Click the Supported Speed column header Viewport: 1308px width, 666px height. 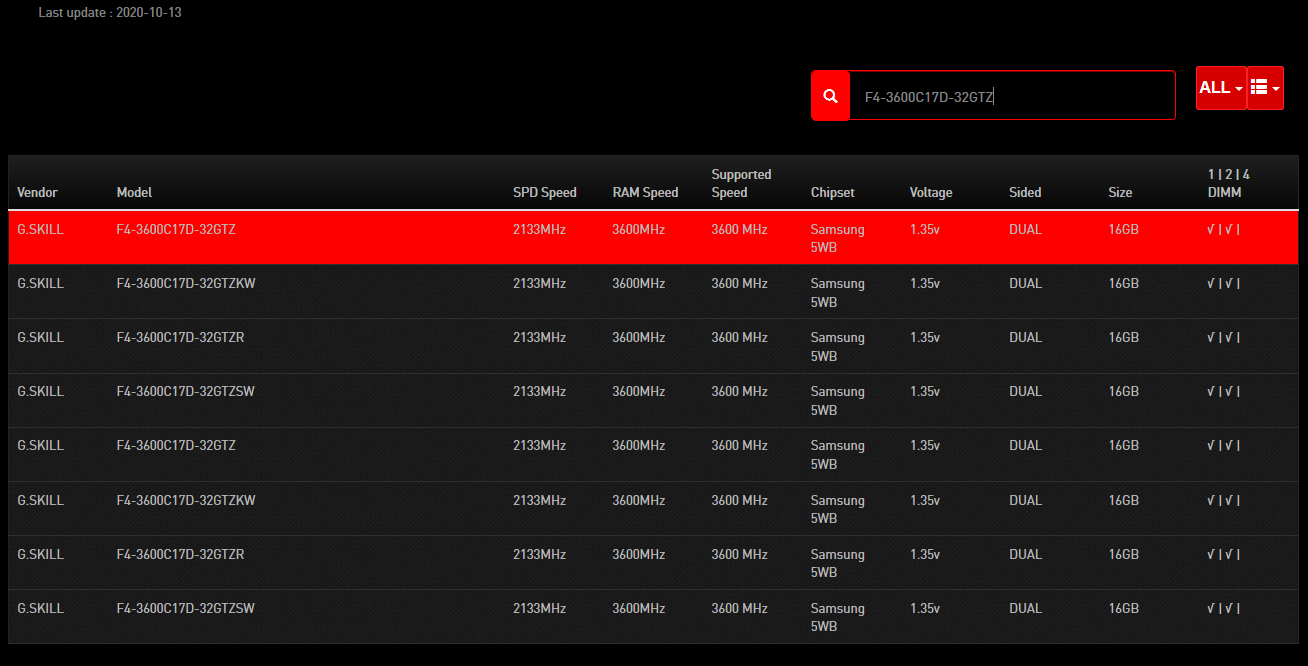(741, 183)
